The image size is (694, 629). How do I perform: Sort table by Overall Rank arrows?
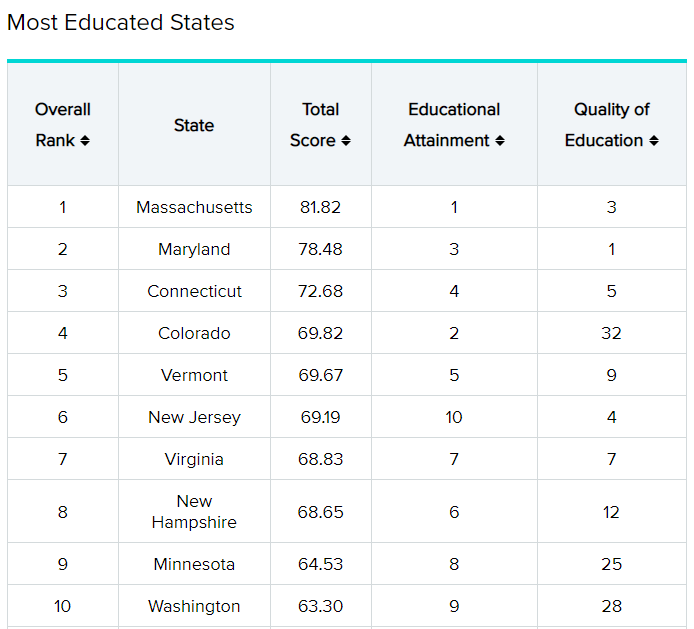[85, 141]
